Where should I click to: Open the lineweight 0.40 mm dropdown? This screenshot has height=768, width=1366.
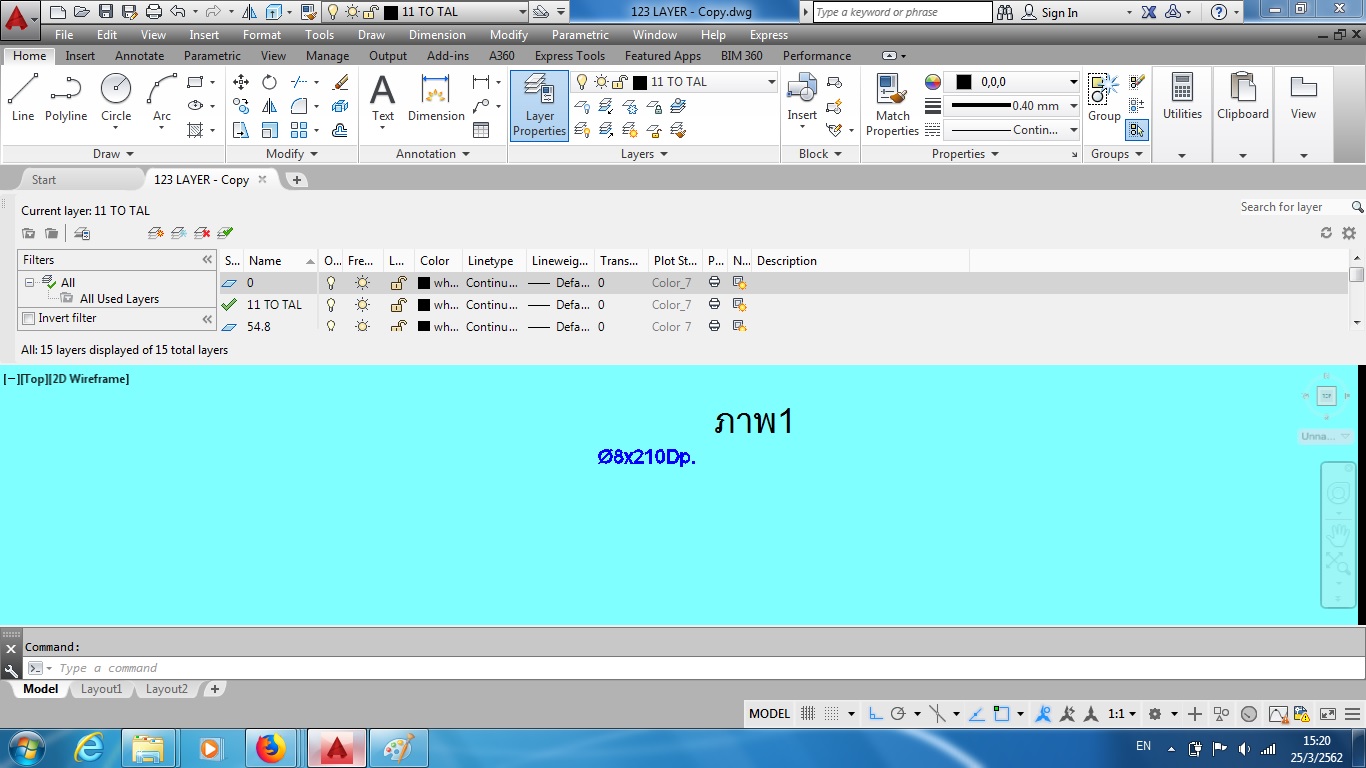click(1073, 106)
